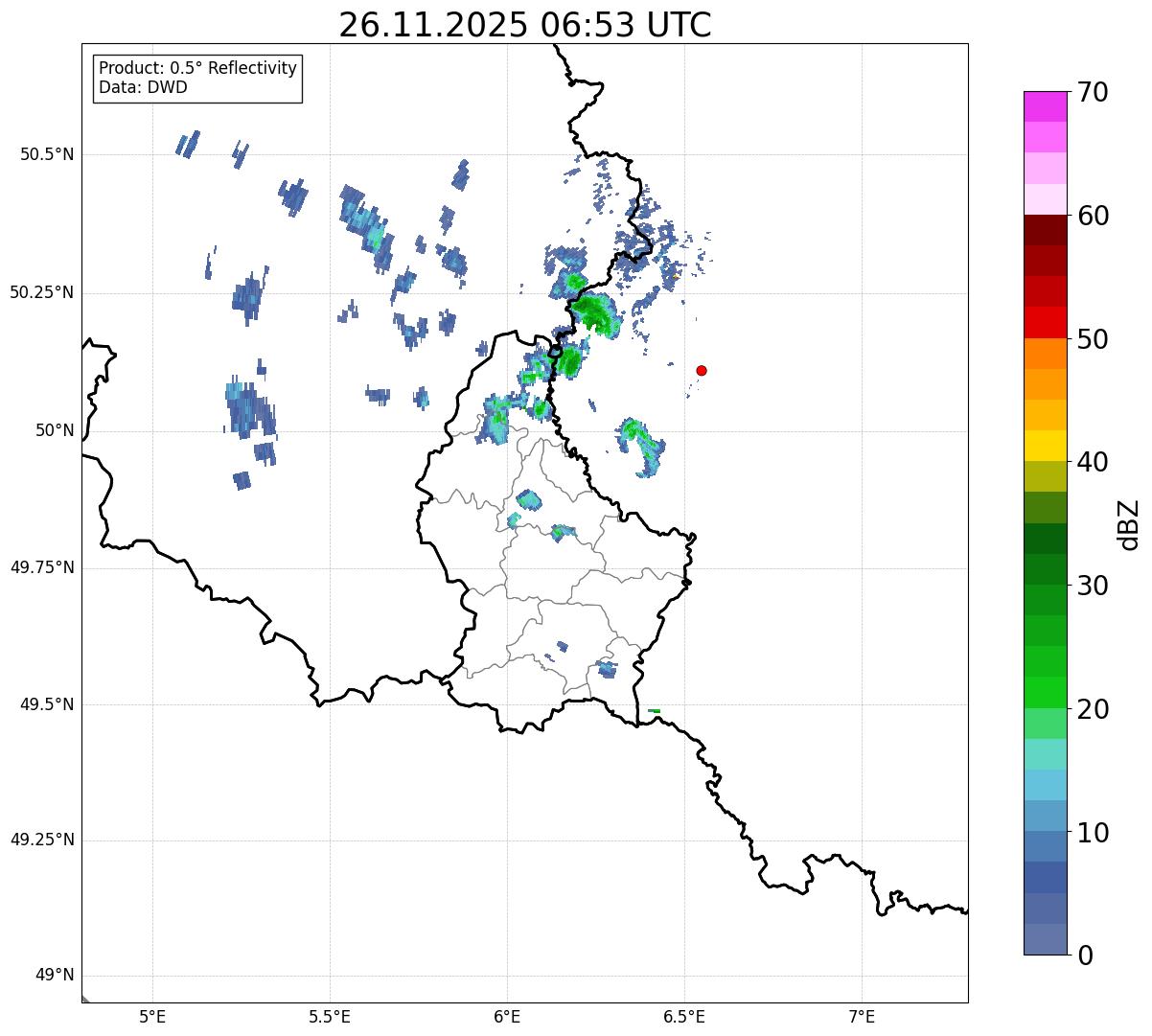
Task: Click the title "26.11.2025 06:53 UTC"
Action: pyautogui.click(x=525, y=24)
